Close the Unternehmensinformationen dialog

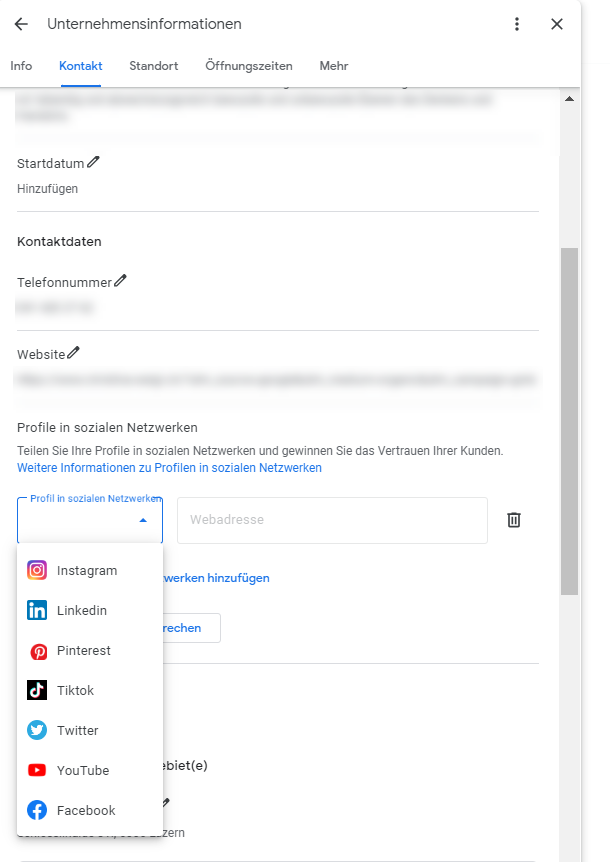coord(557,24)
